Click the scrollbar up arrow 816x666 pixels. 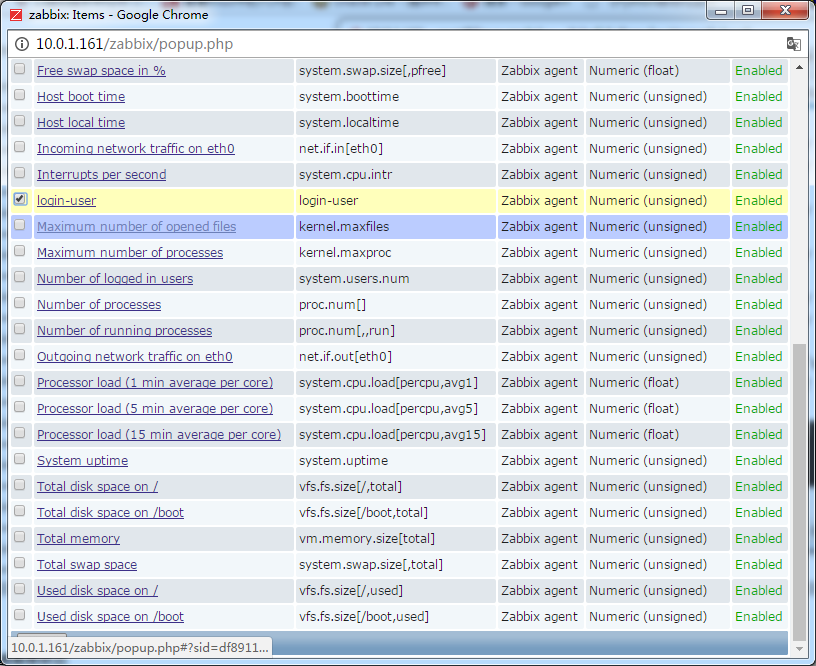pyautogui.click(x=799, y=68)
